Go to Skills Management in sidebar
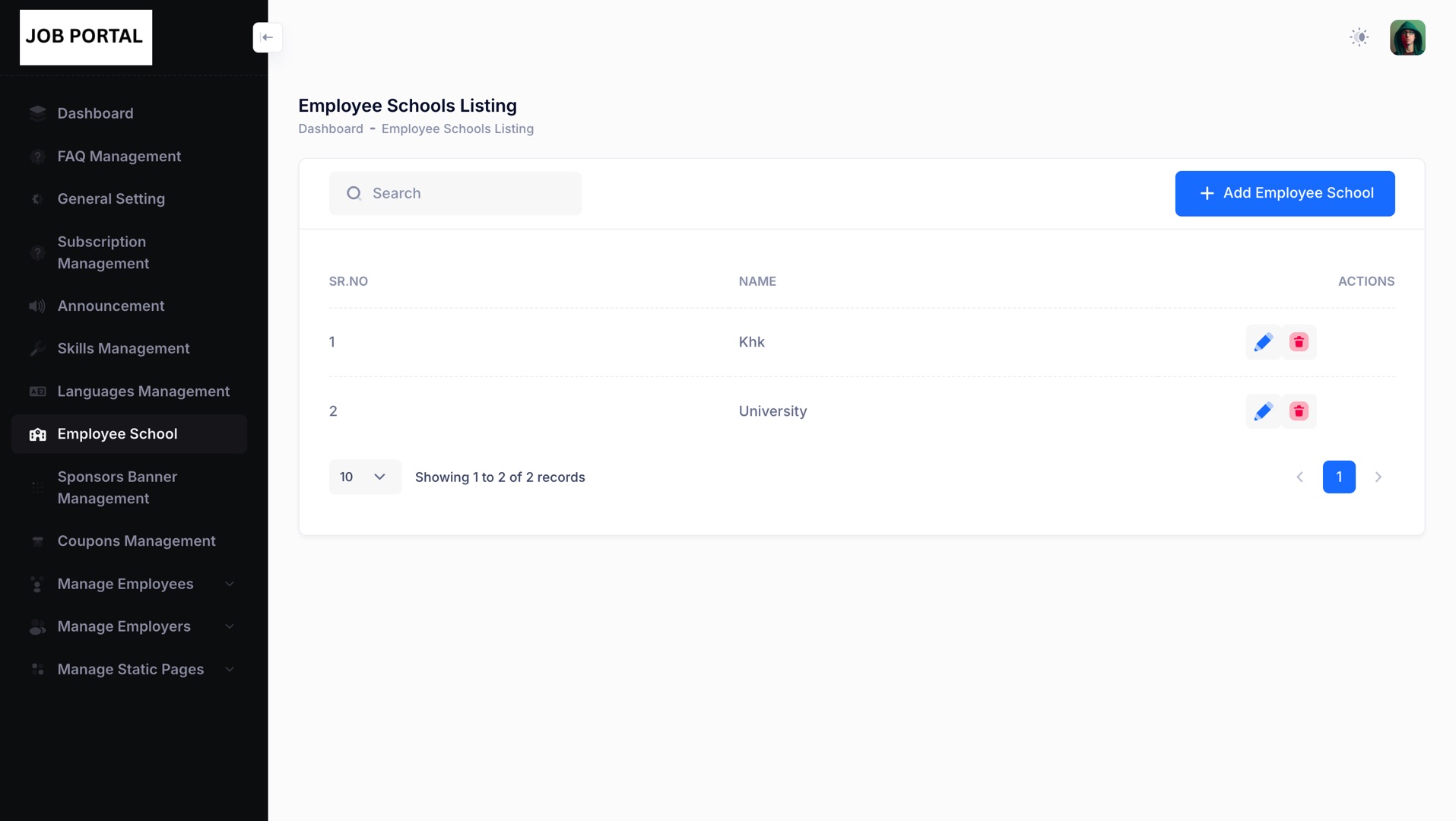The image size is (1456, 821). tap(123, 349)
